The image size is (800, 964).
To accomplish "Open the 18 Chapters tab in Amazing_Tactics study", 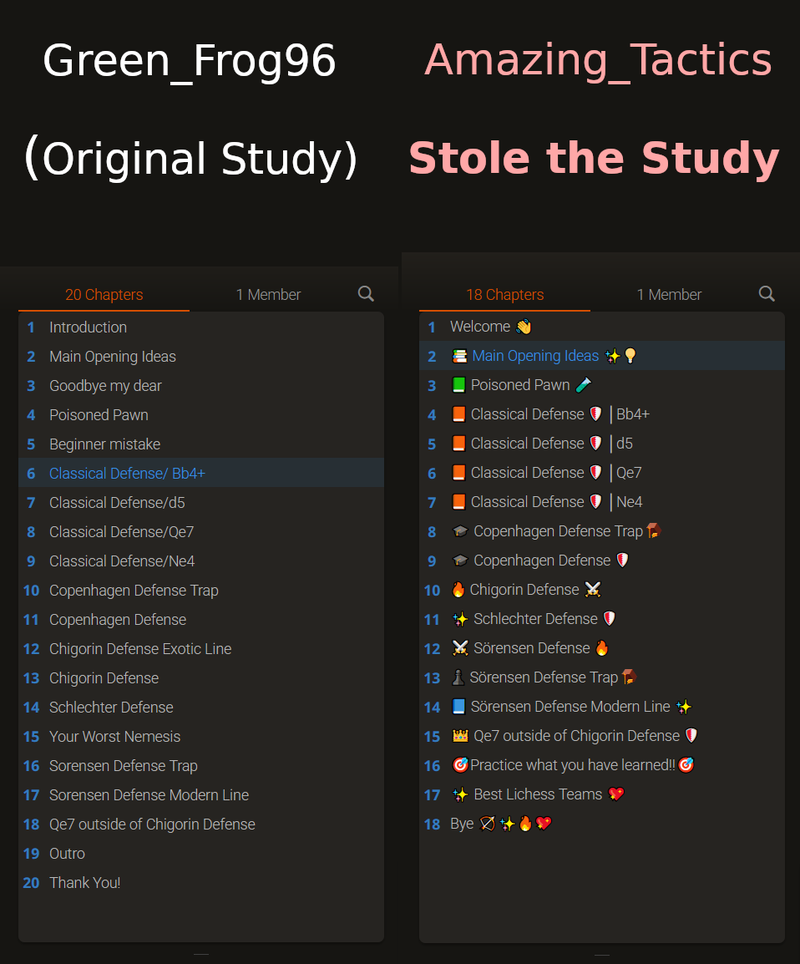I will coord(505,294).
